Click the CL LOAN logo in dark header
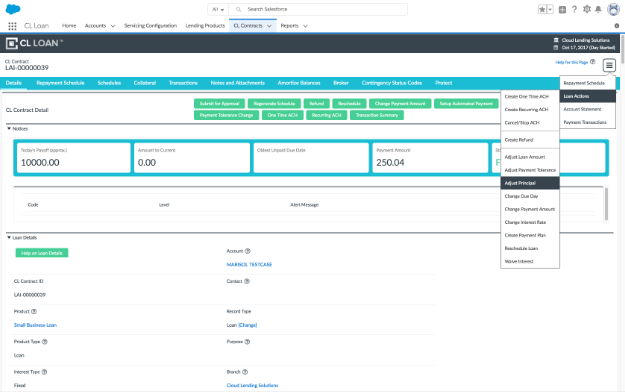 point(34,43)
